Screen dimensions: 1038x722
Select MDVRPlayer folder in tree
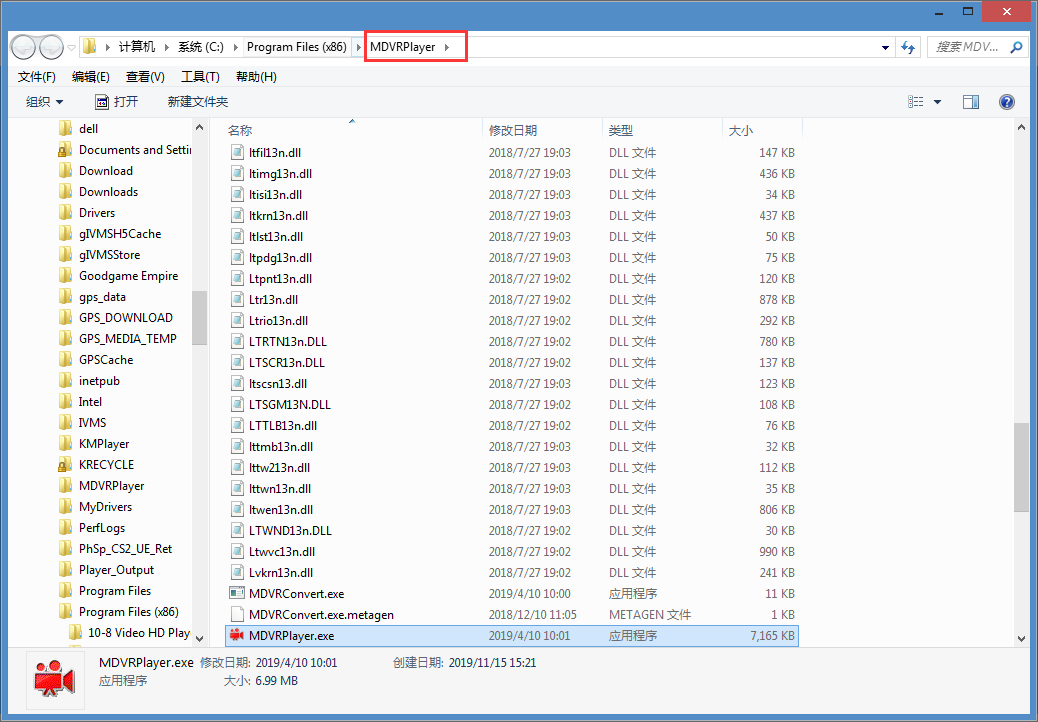pos(111,486)
